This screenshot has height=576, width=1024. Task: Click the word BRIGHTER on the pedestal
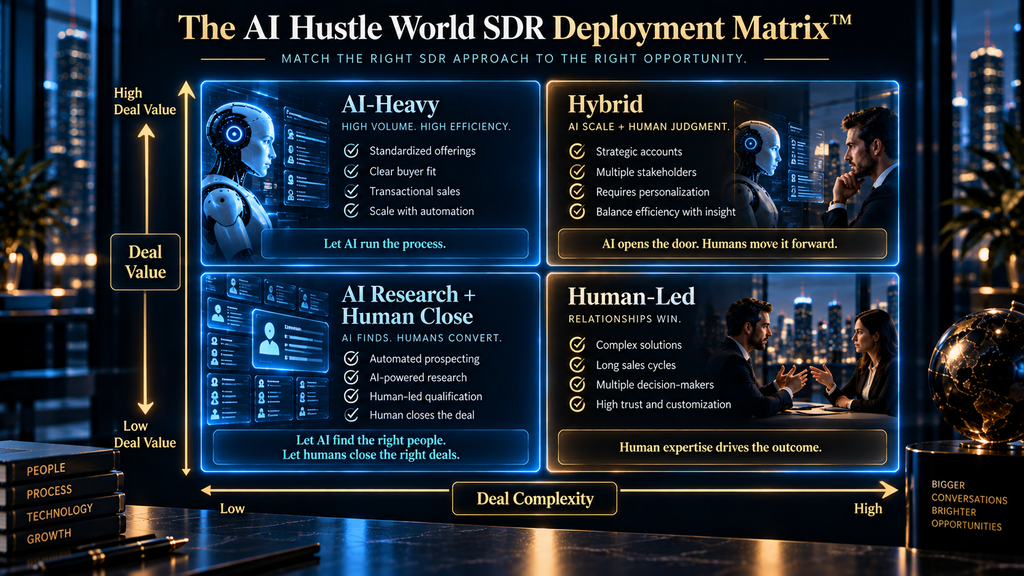pos(953,511)
